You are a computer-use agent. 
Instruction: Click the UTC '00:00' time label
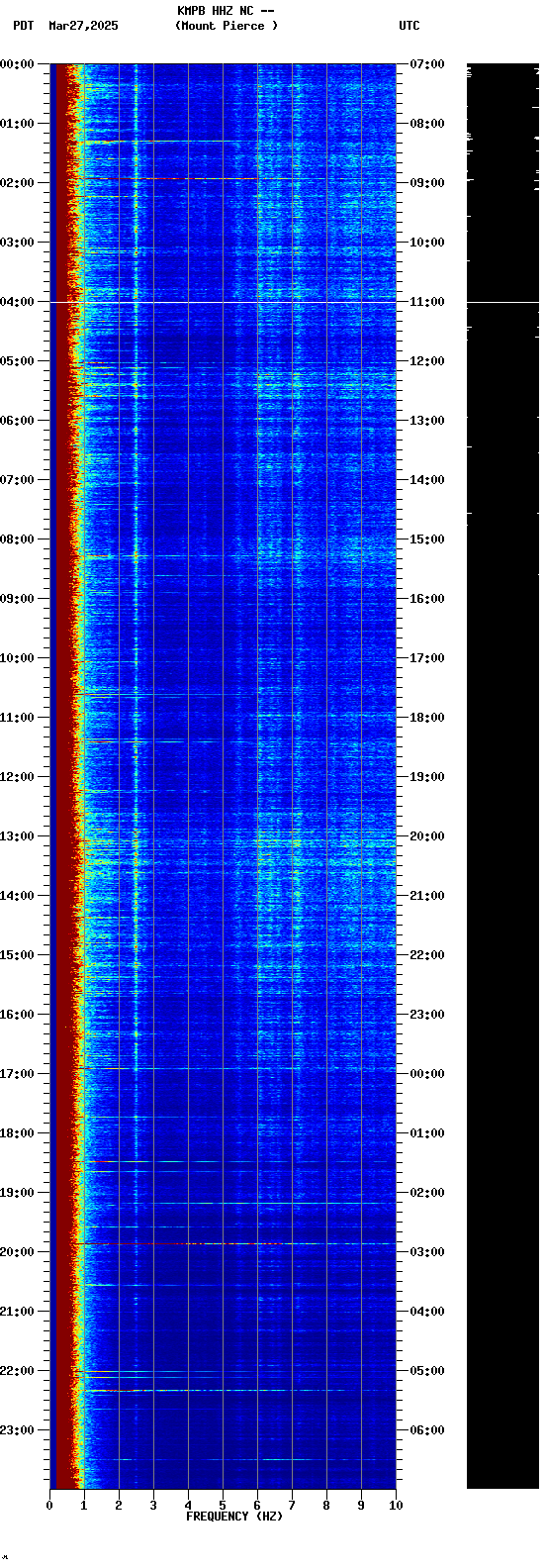point(427,1074)
